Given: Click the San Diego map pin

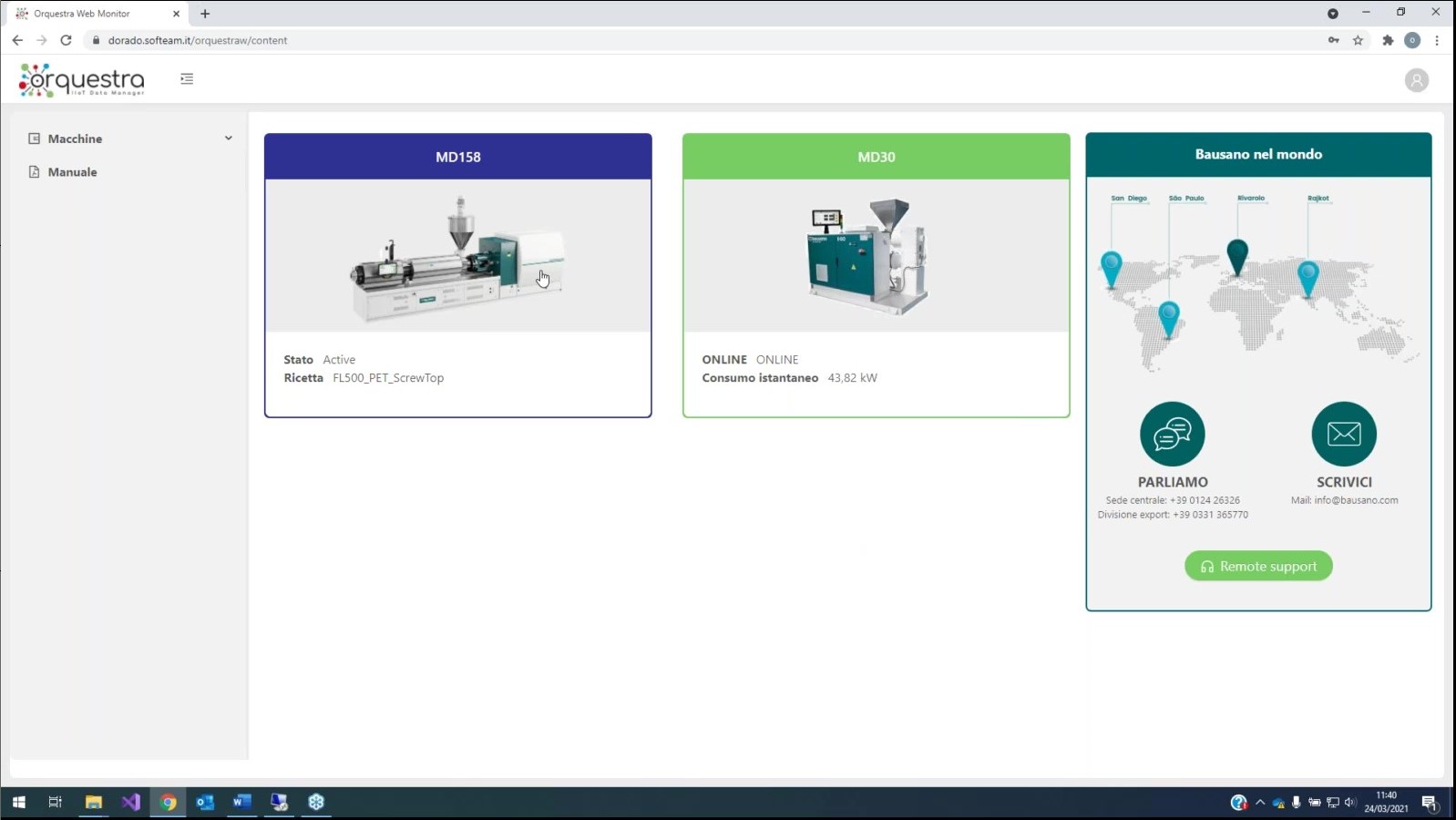Looking at the screenshot, I should coord(1111,270).
